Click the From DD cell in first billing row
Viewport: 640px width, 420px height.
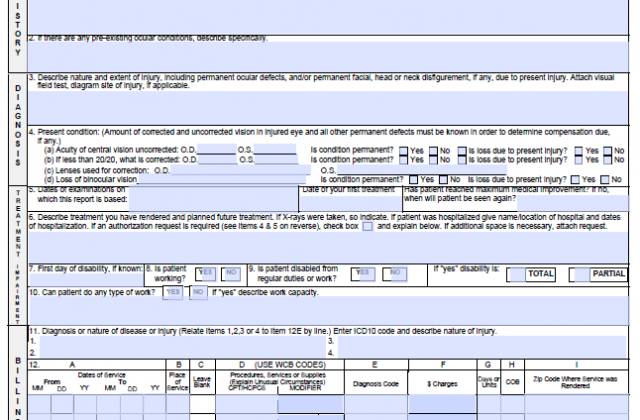62,404
